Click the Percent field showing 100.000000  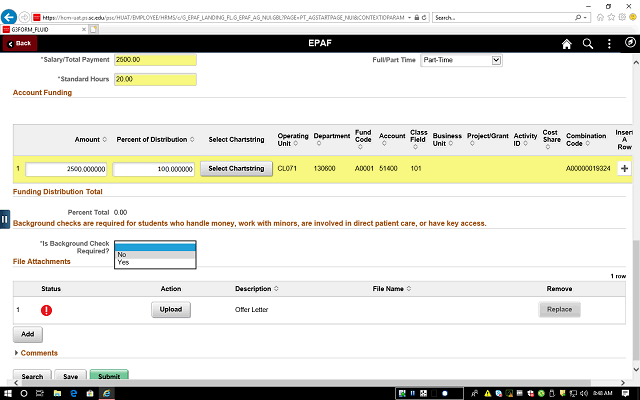153,169
